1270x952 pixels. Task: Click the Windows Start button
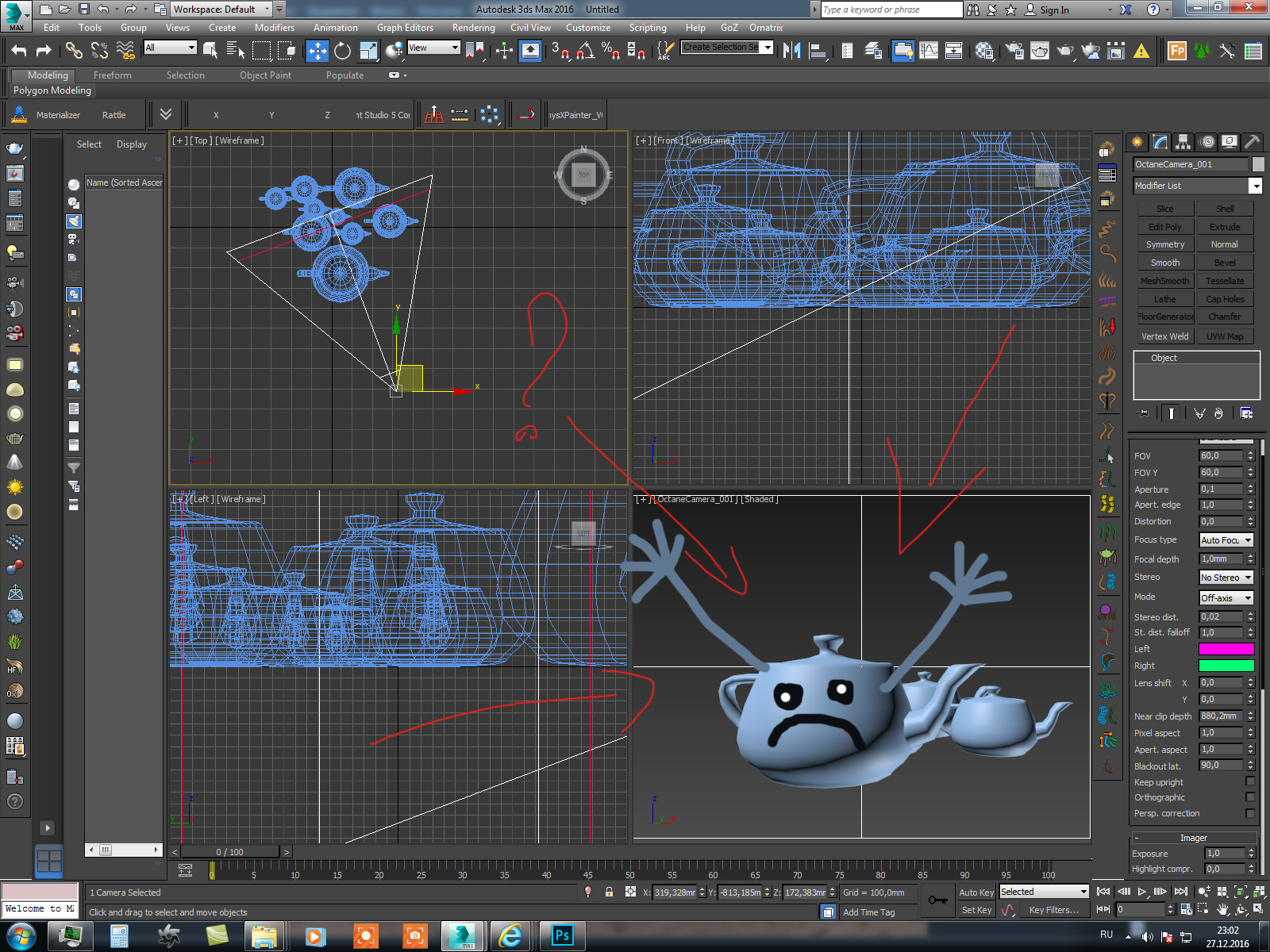pyautogui.click(x=21, y=936)
